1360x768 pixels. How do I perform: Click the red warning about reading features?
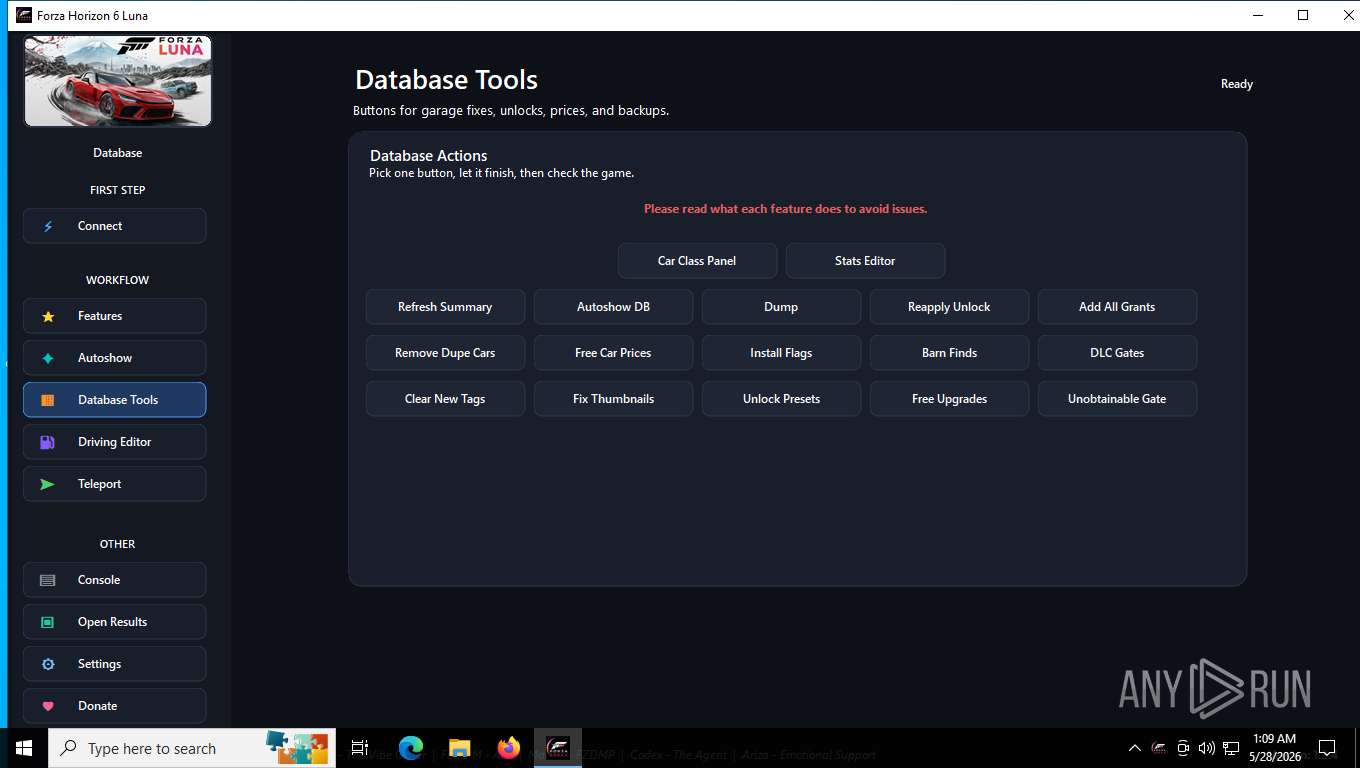(x=785, y=209)
